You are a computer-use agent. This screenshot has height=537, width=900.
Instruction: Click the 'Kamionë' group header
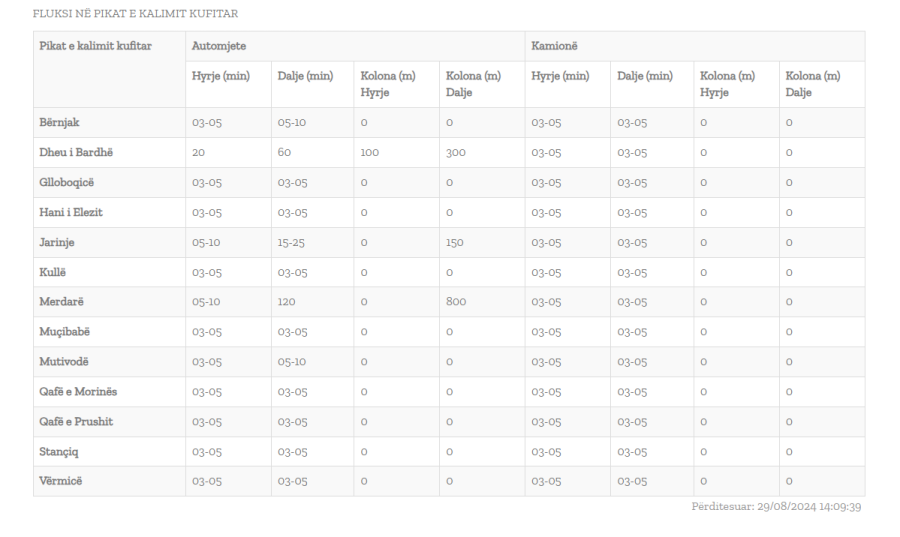pyautogui.click(x=554, y=46)
